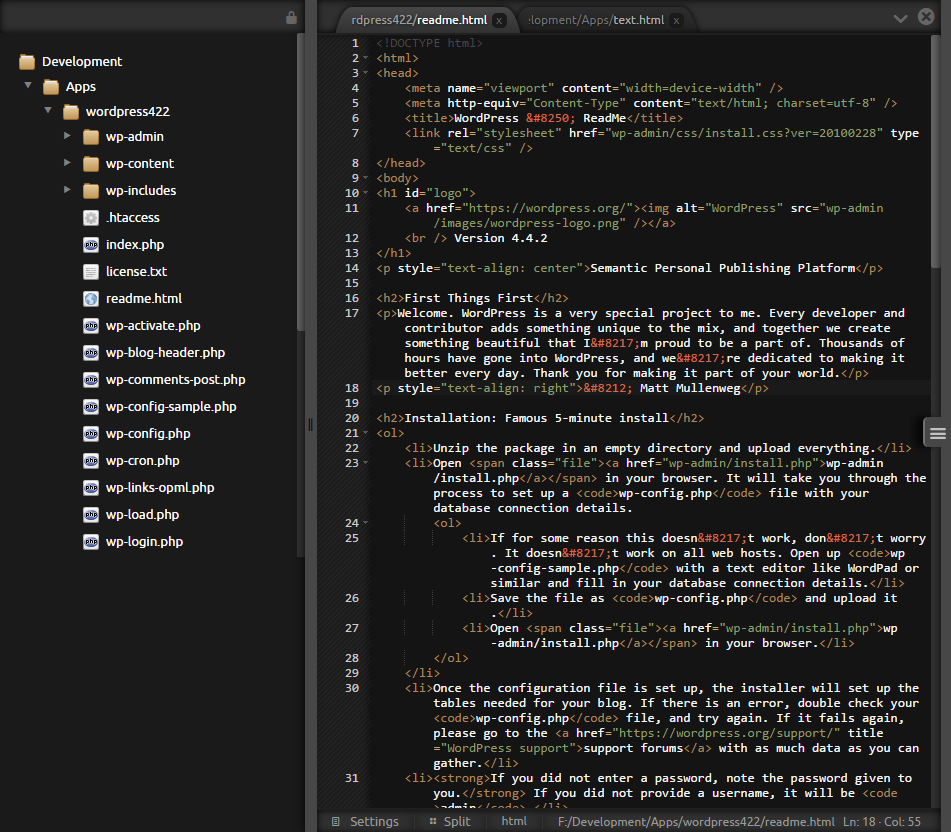
Task: Expand the wp-admin folder
Action: (67, 136)
